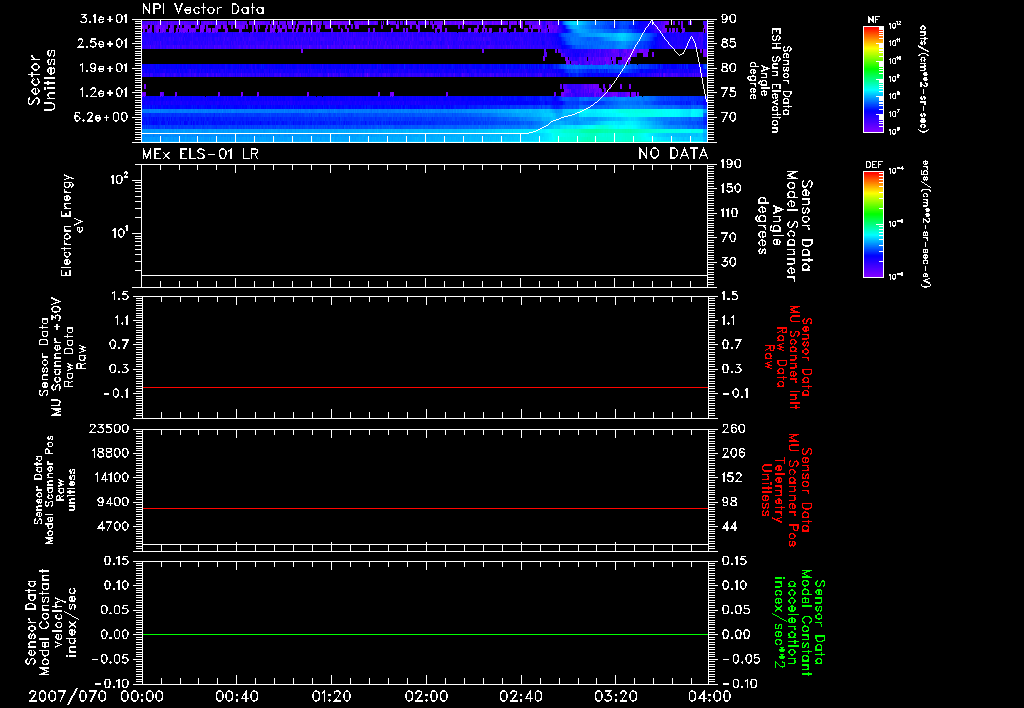Click the "23500" scanner position tick label
1024x708 pixels.
(x=108, y=429)
